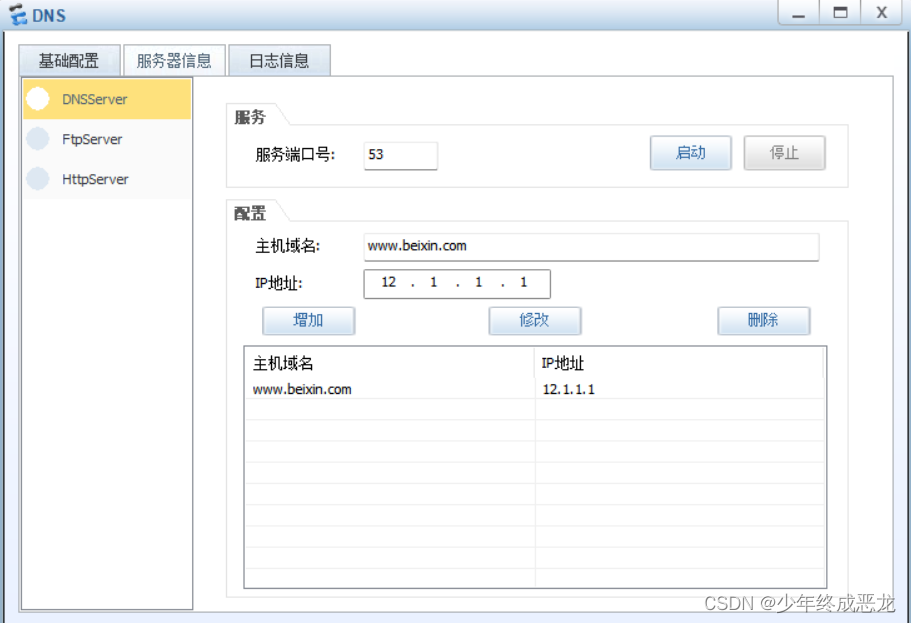Minimize the DNS window
The height and width of the screenshot is (623, 911).
click(798, 12)
